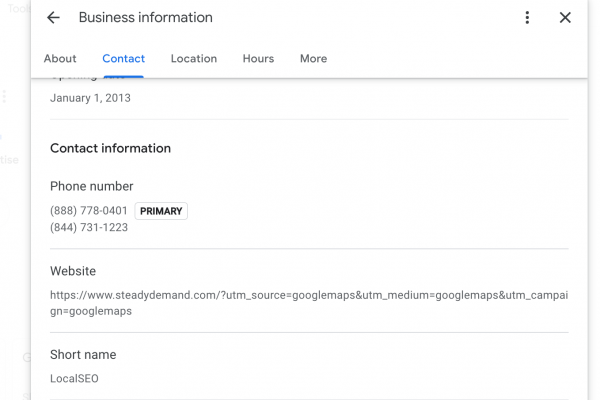Click the Phone number field label
The height and width of the screenshot is (400, 600).
[x=91, y=187]
